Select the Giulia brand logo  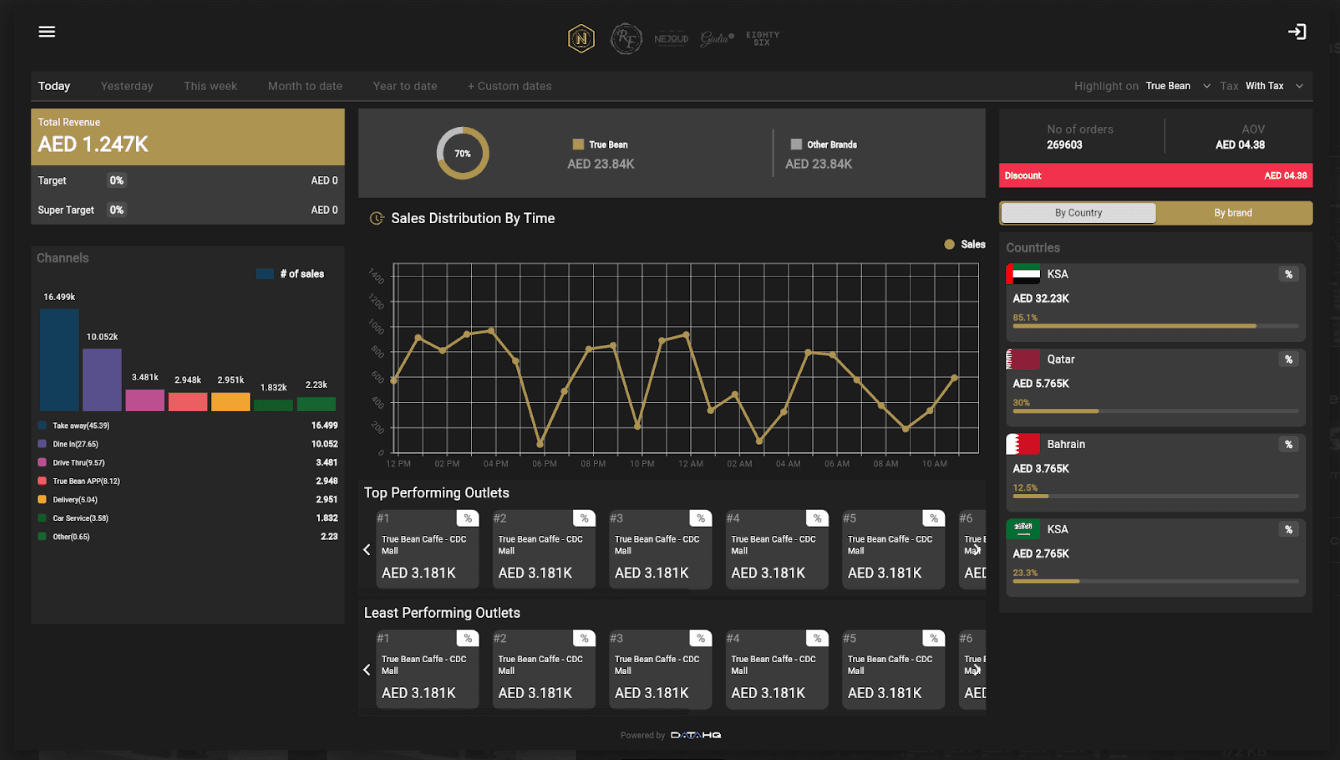click(x=716, y=39)
